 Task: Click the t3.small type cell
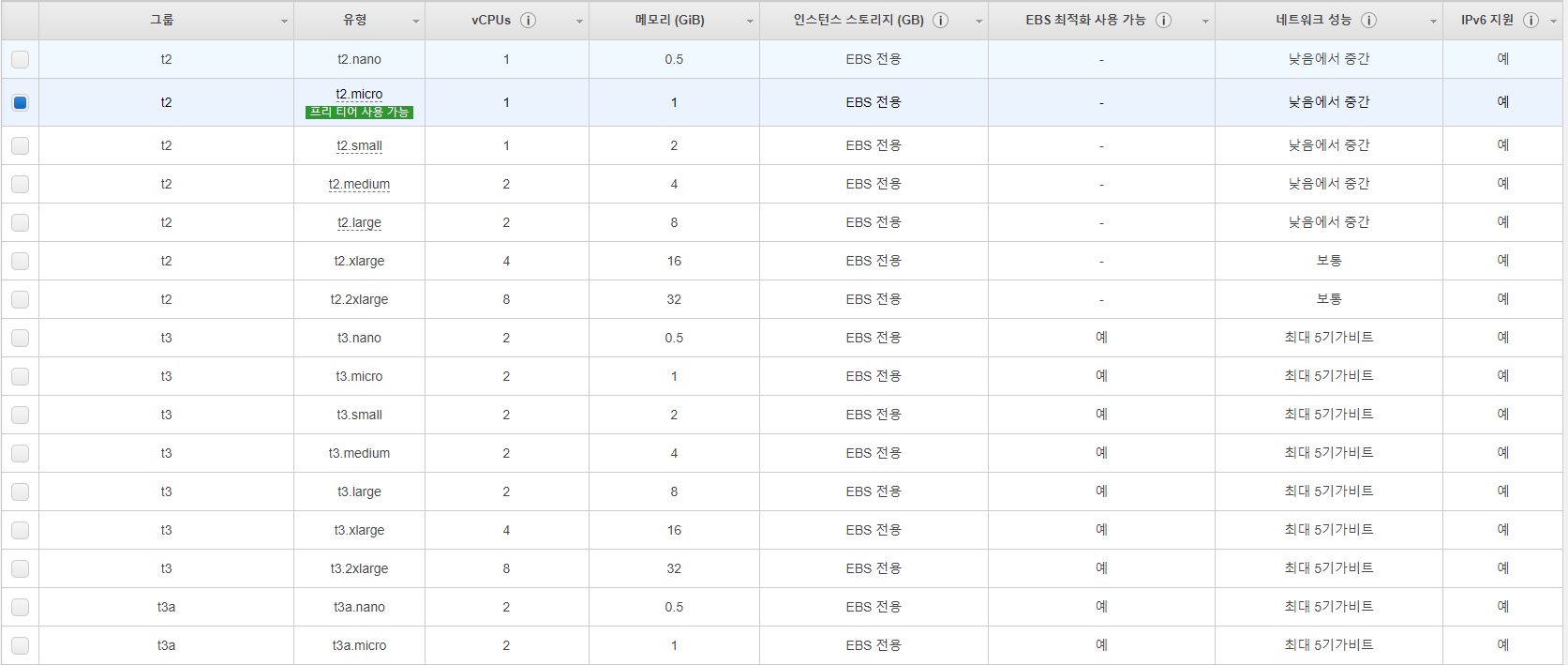[x=359, y=415]
